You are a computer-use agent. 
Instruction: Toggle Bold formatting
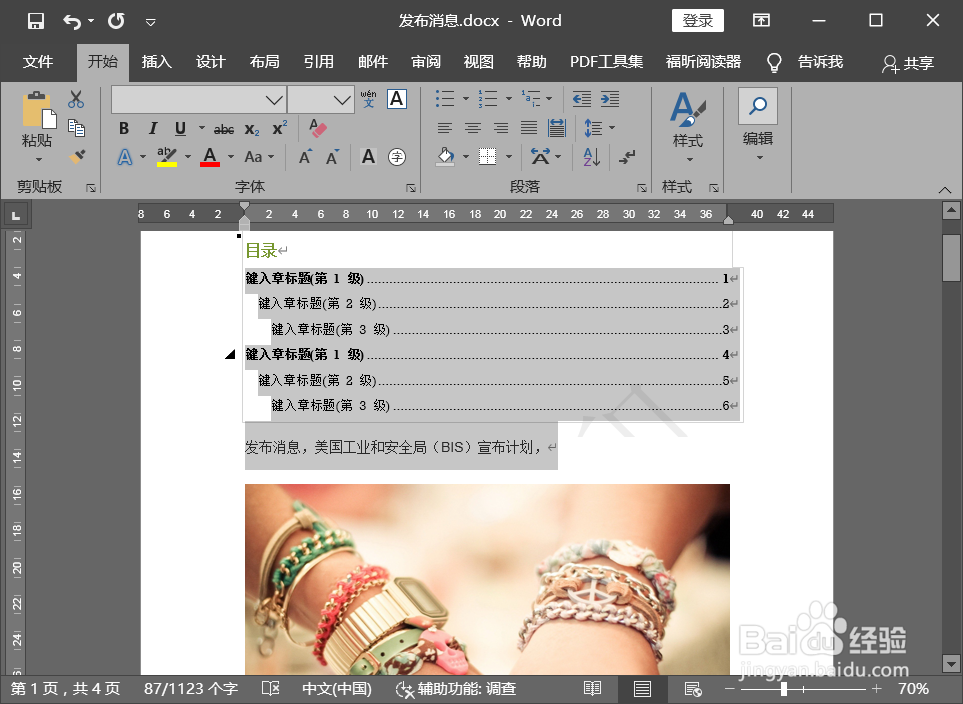124,128
